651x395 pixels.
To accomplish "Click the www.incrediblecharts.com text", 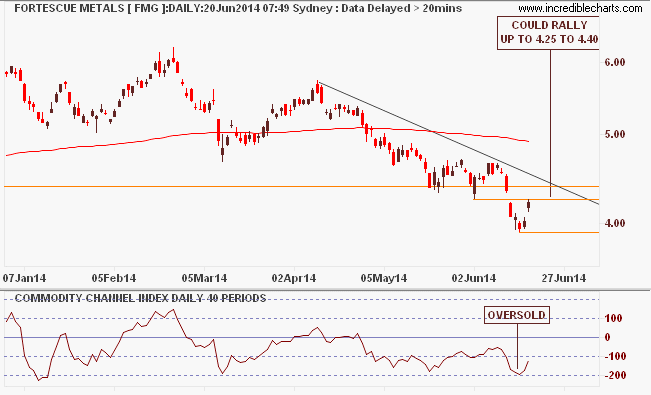I will click(580, 8).
